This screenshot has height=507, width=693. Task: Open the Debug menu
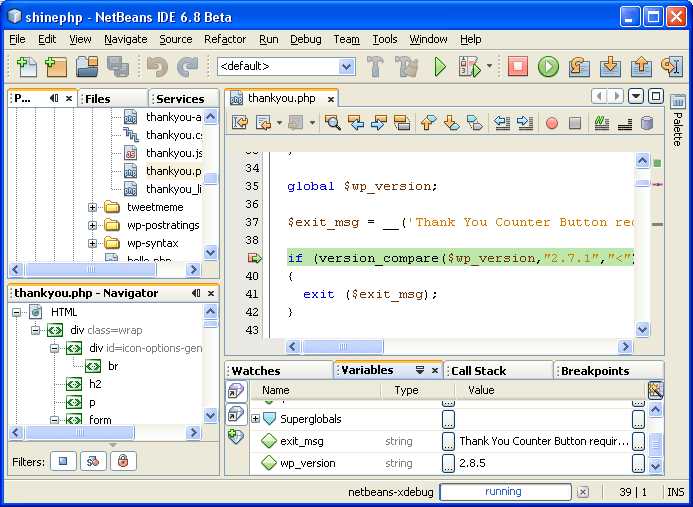click(305, 39)
